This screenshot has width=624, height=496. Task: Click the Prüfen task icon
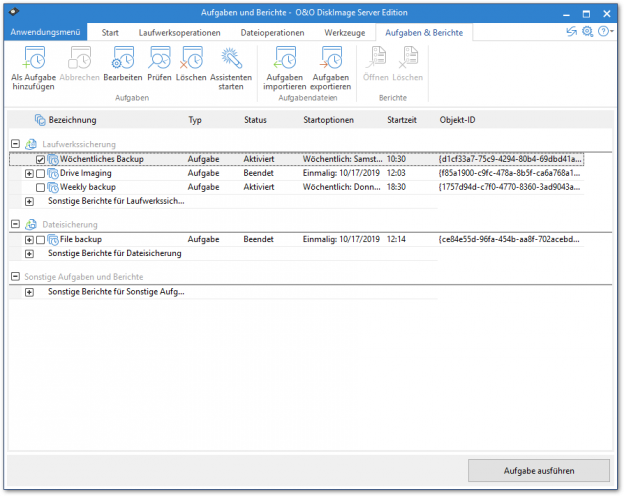point(159,58)
